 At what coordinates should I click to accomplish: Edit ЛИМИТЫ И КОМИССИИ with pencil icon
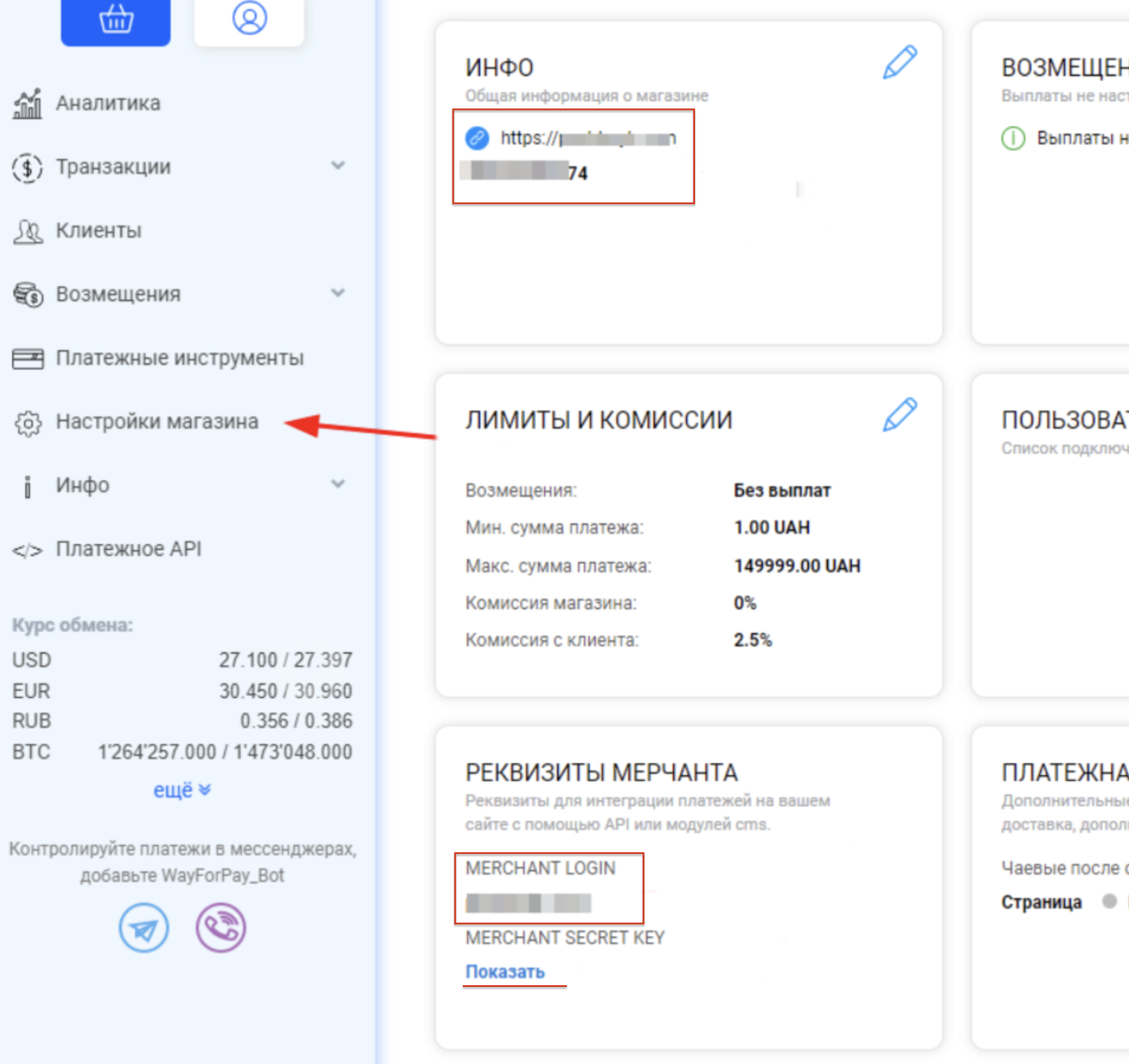899,415
